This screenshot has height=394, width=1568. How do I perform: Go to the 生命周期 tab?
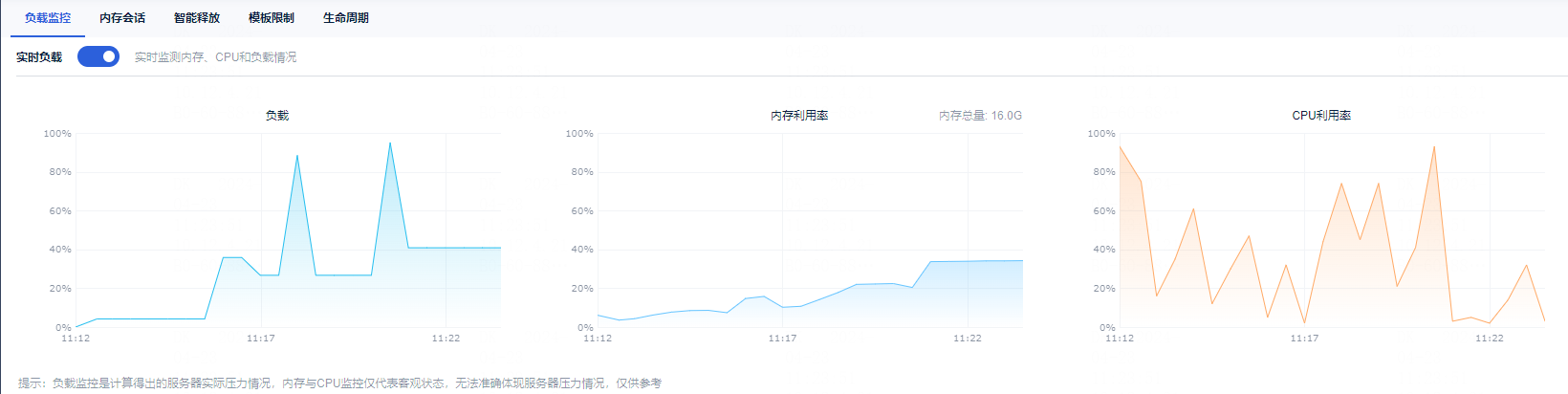coord(346,18)
